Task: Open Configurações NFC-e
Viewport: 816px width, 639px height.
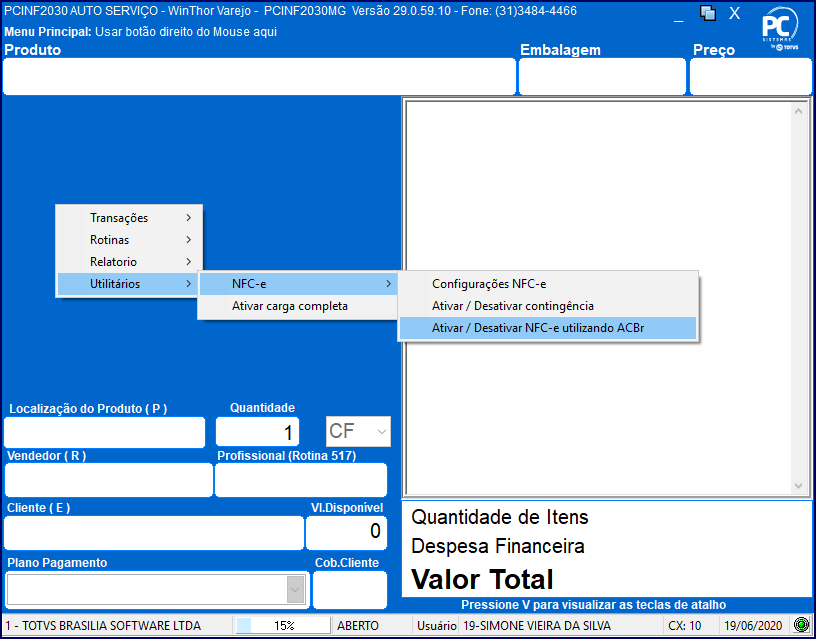Action: (548, 284)
